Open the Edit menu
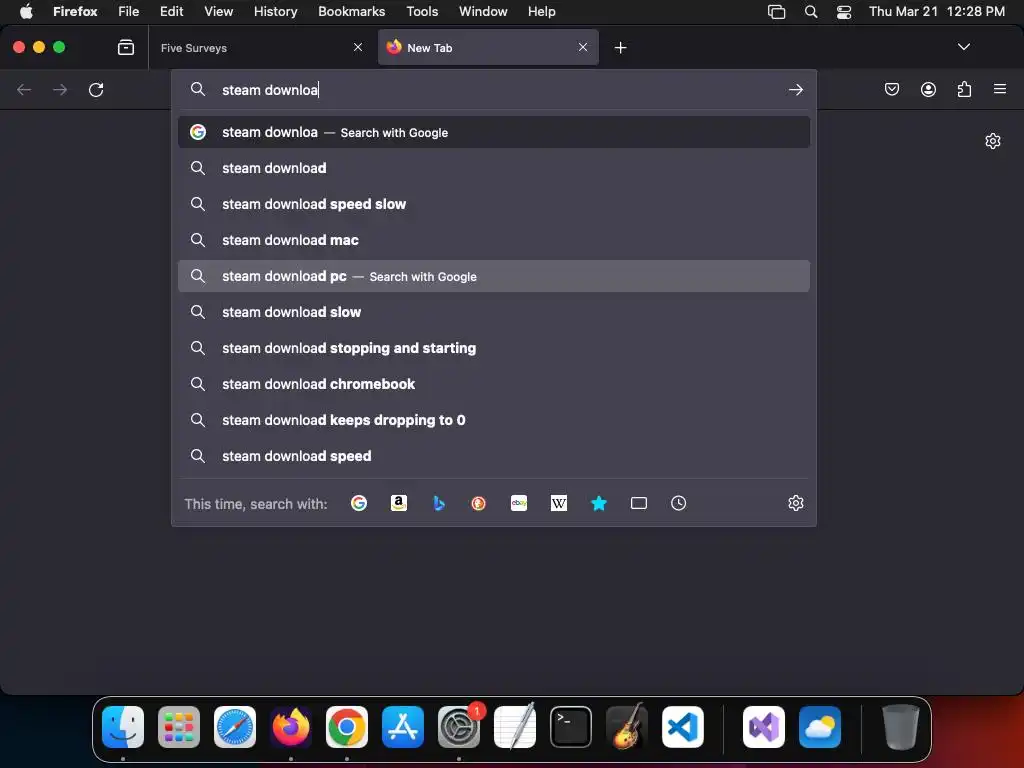 tap(171, 11)
